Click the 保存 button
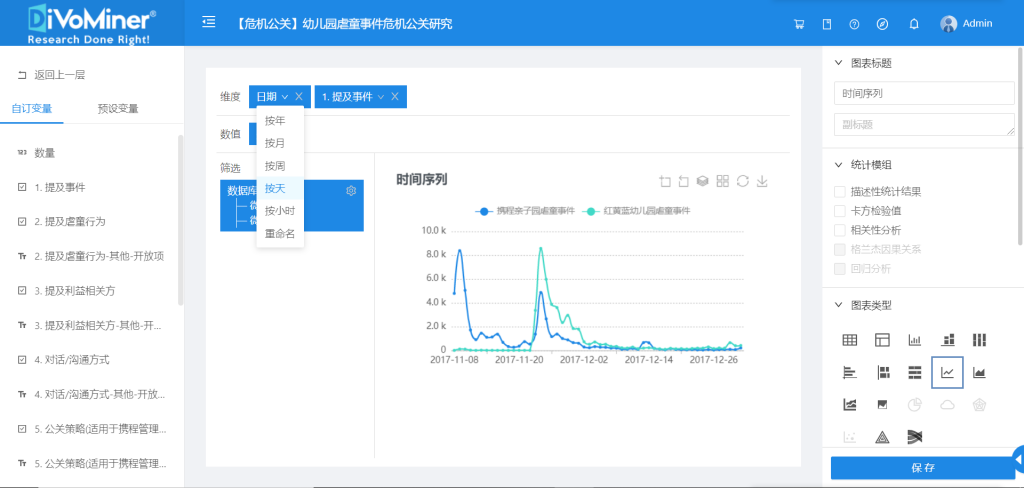The height and width of the screenshot is (488, 1024). coord(922,467)
